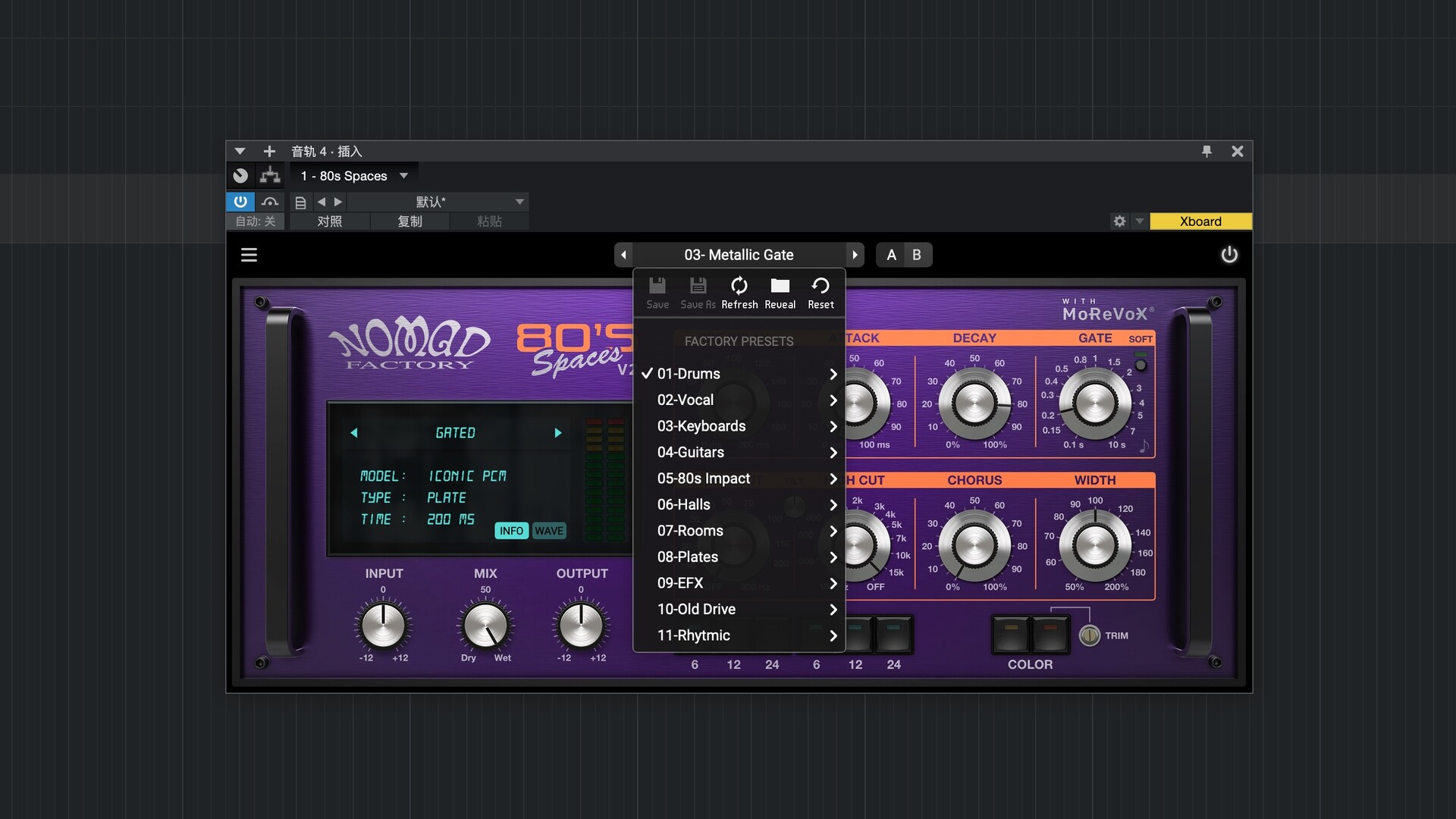Click the INPUT knob
This screenshot has height=819, width=1456.
coord(383,626)
